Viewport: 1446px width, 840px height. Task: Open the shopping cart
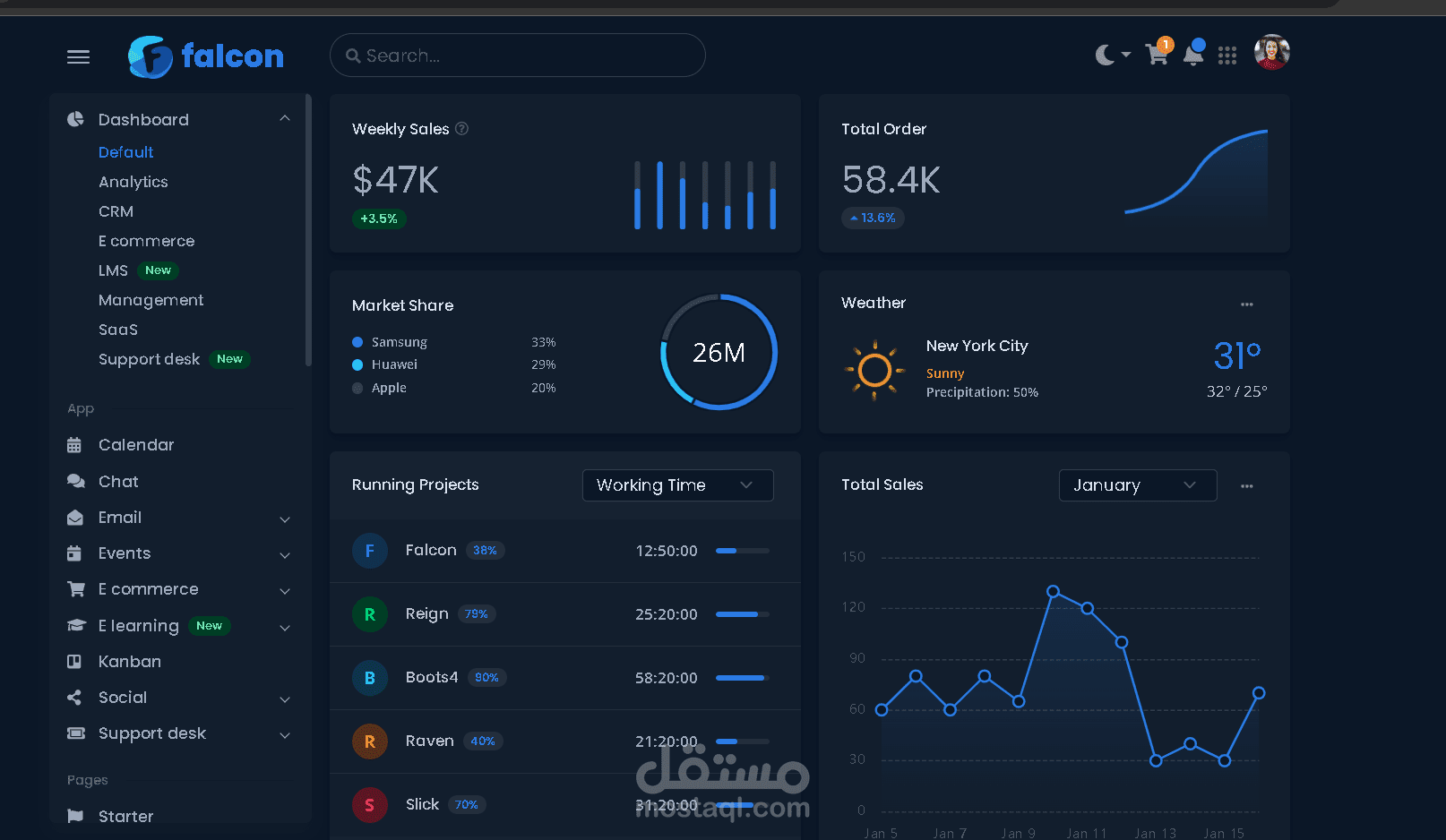pyautogui.click(x=1157, y=55)
